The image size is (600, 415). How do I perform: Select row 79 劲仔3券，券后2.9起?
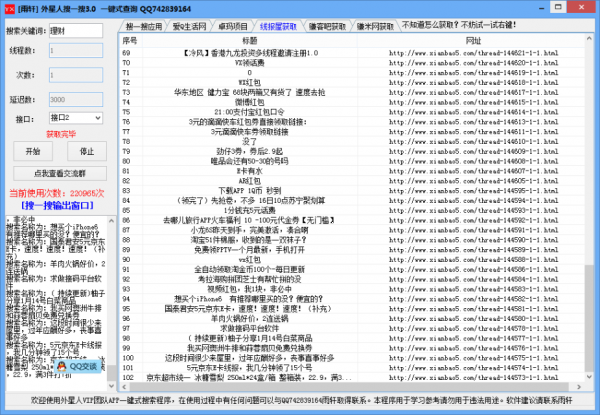(352, 151)
